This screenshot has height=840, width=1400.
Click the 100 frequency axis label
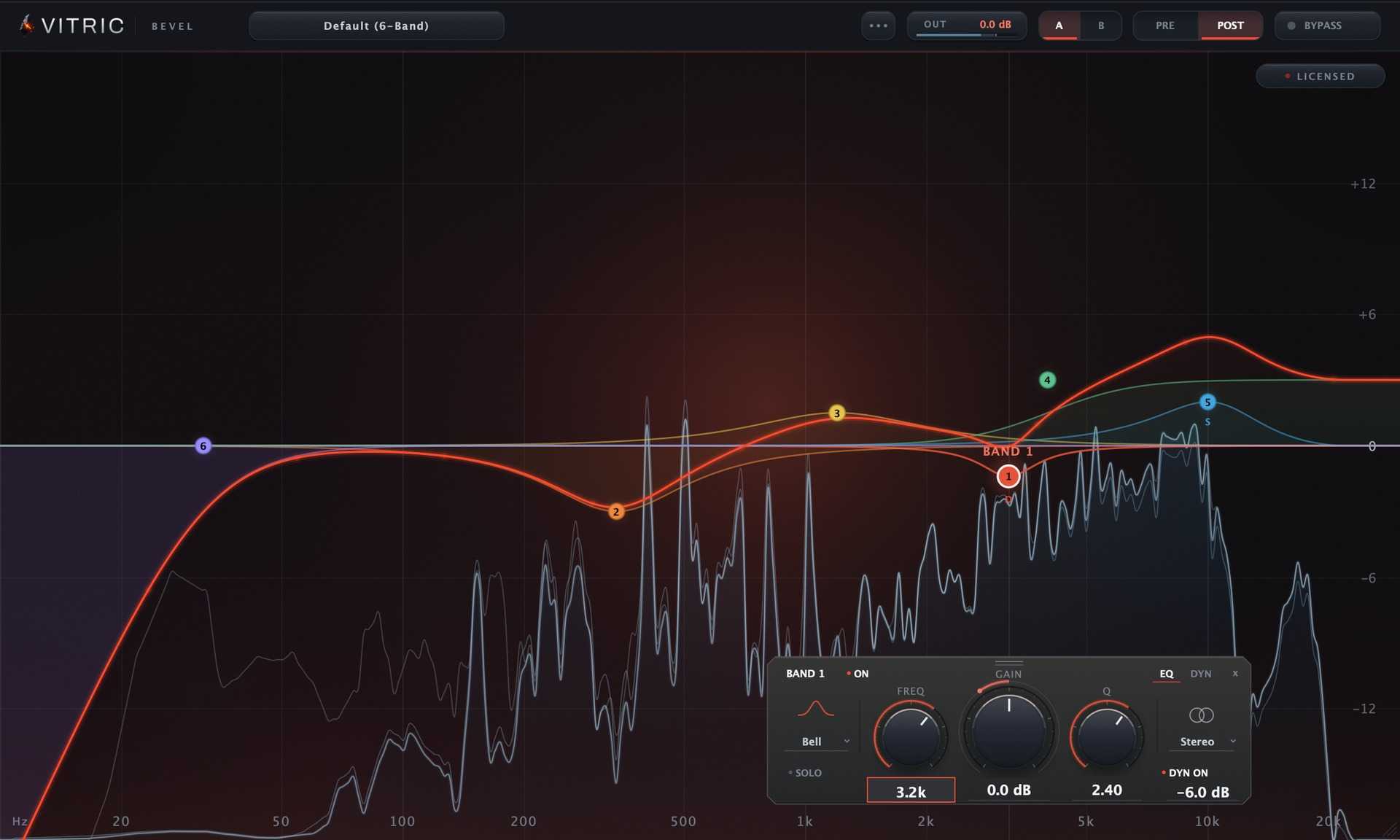(x=402, y=821)
